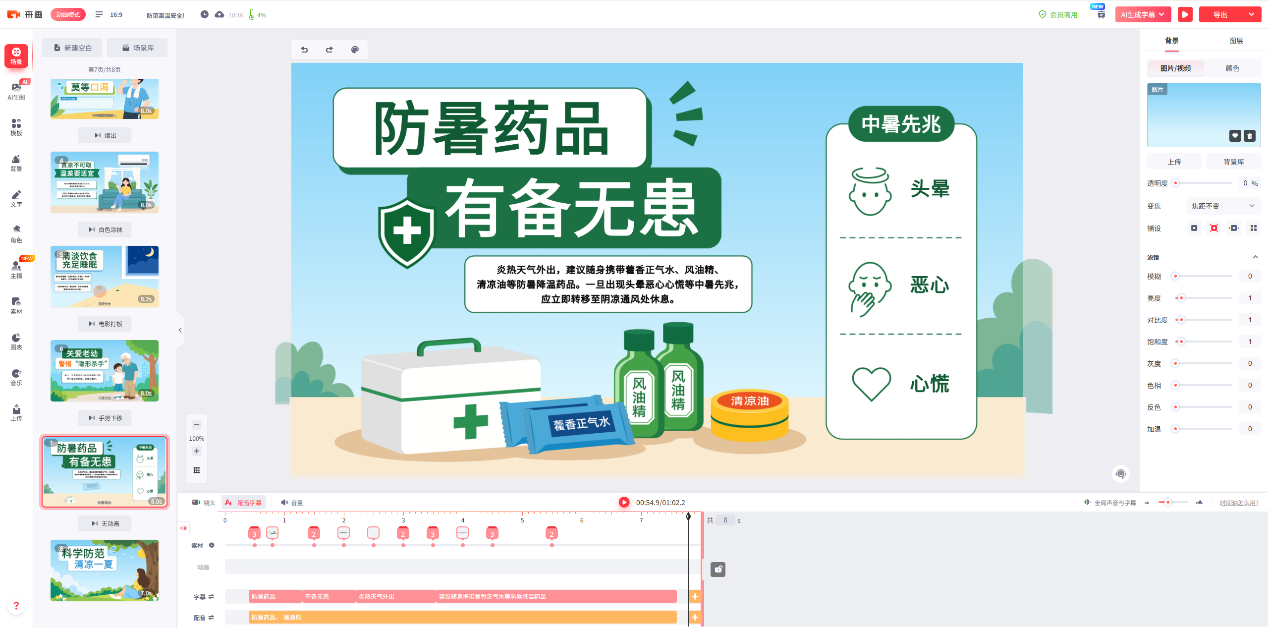Viewport: 1268px width, 628px height.
Task: Adjust the 模糊 blur slider
Action: (x=1203, y=275)
